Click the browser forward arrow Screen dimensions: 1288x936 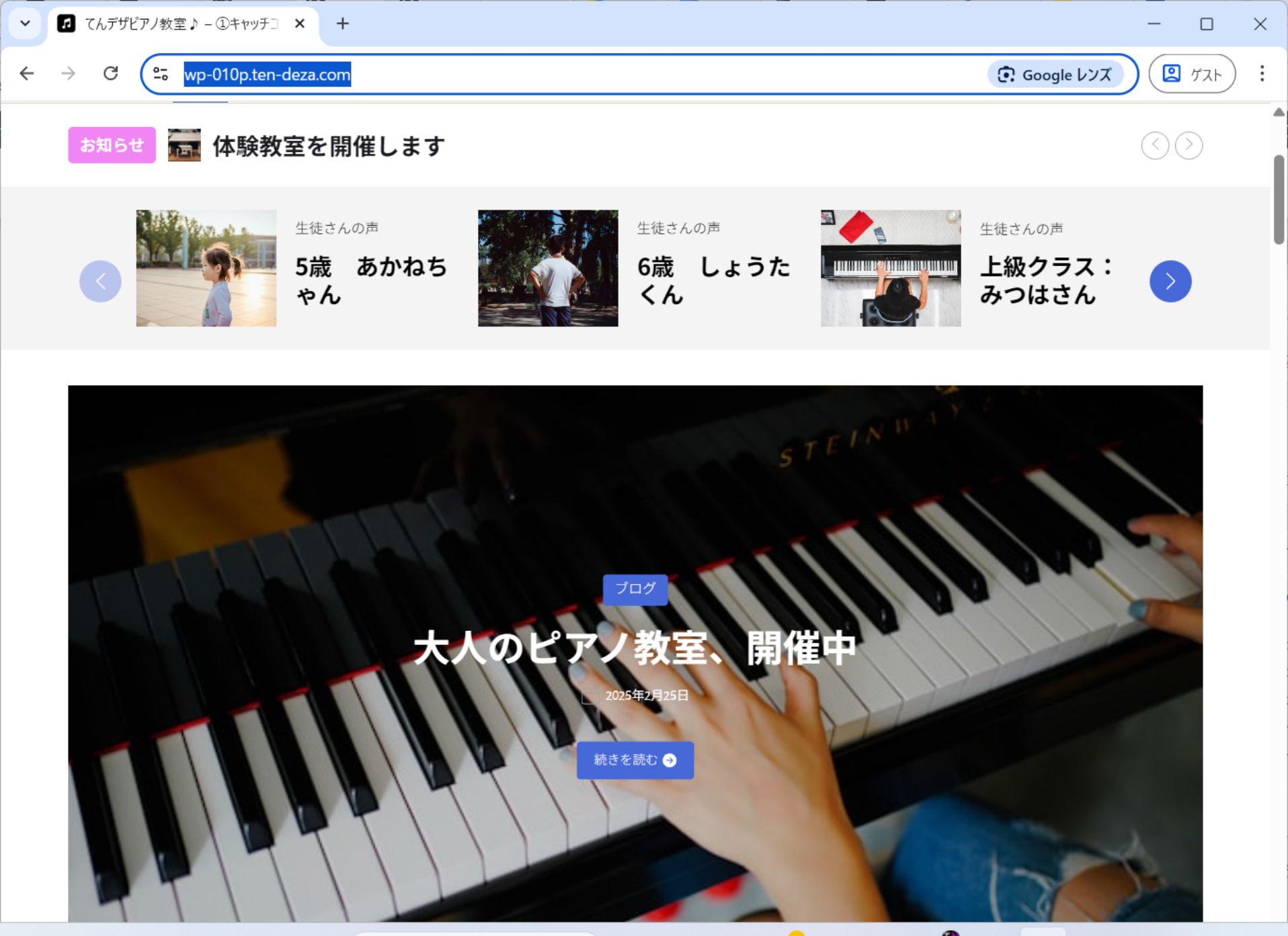[x=69, y=73]
